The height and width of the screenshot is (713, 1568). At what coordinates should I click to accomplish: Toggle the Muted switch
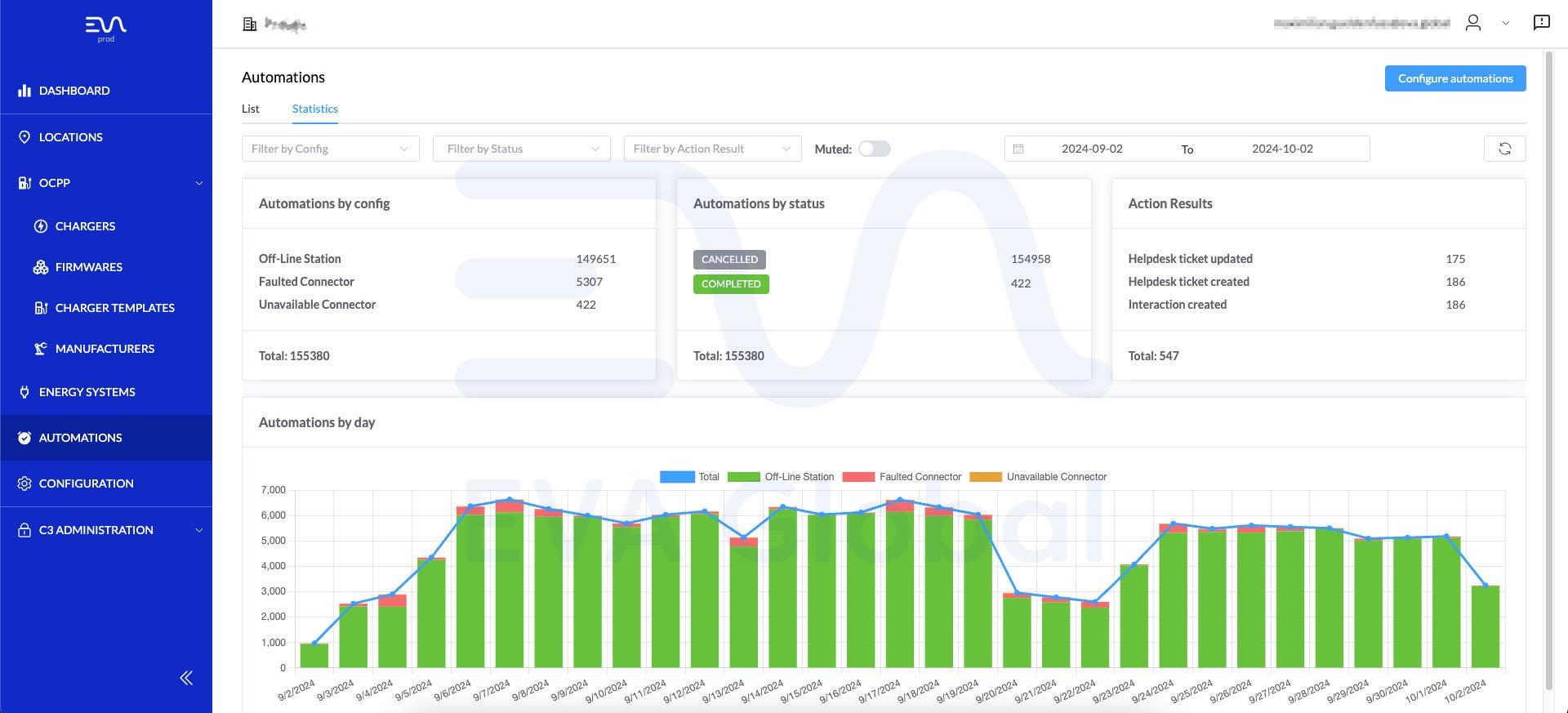tap(874, 149)
